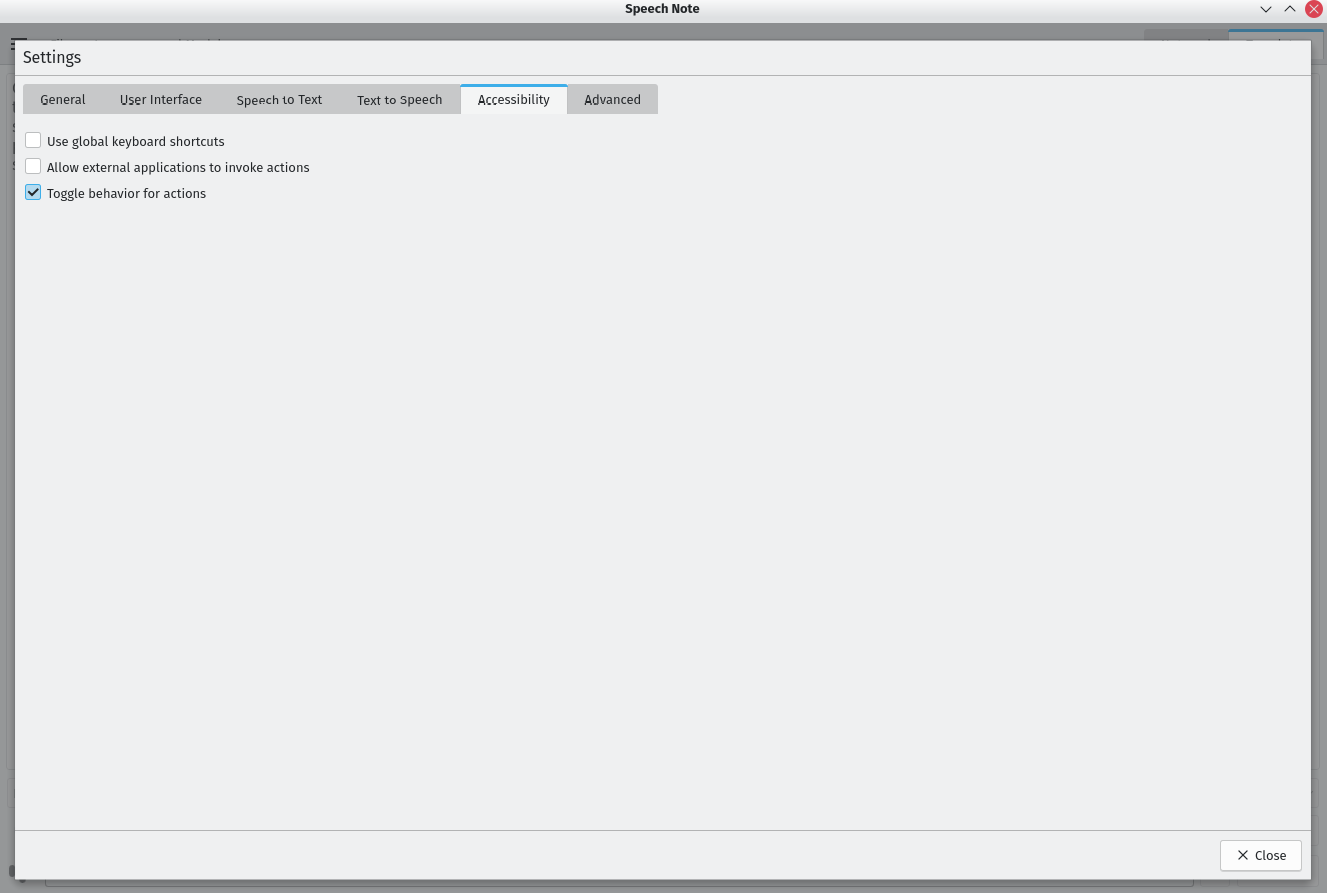This screenshot has width=1327, height=893.
Task: Maximize the Speech Note window
Action: pos(1290,9)
